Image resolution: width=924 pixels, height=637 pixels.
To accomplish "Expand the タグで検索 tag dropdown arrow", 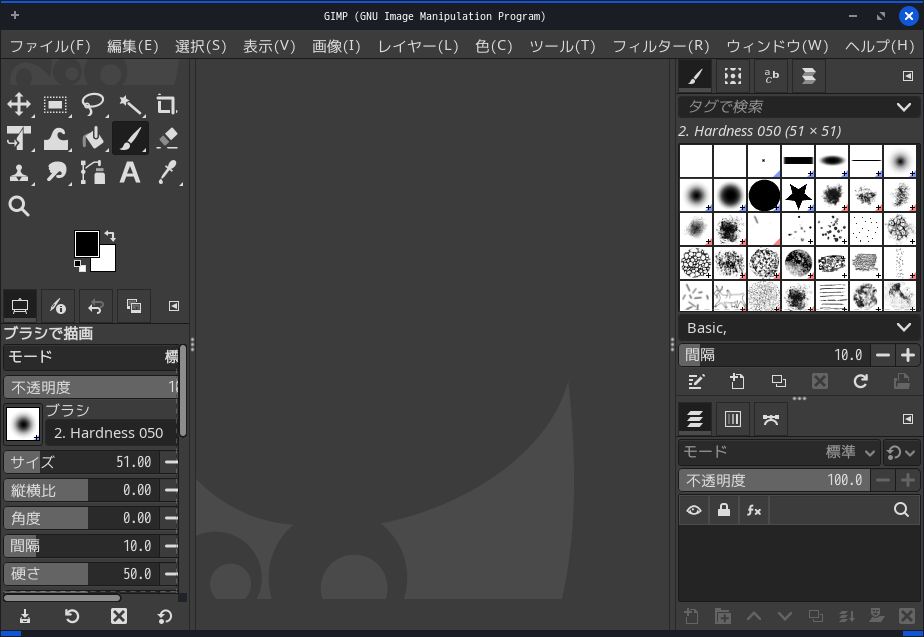I will pos(904,107).
